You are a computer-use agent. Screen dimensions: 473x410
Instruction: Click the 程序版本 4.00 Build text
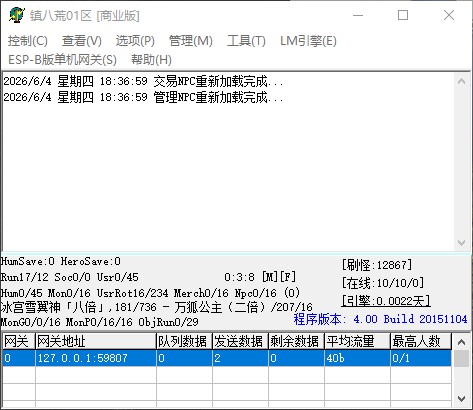[x=380, y=319]
